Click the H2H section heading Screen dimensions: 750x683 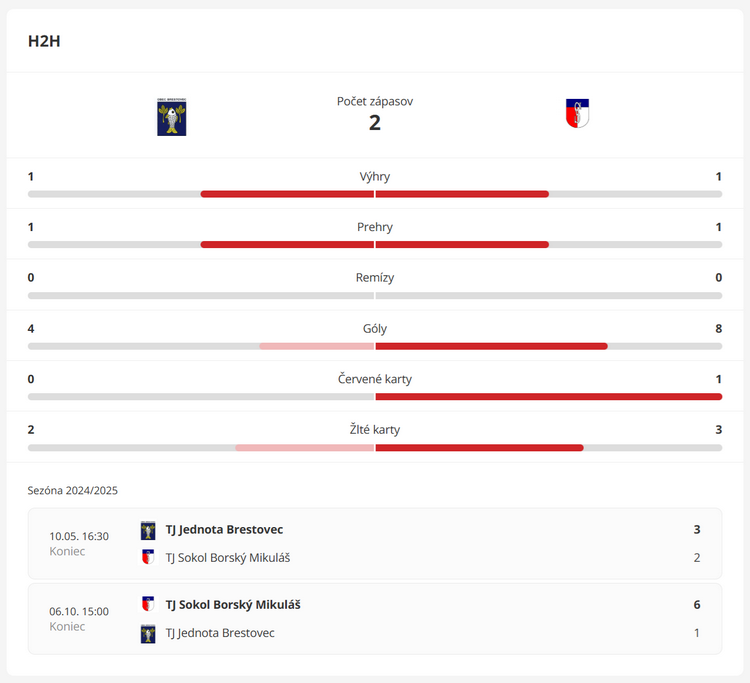tap(44, 41)
